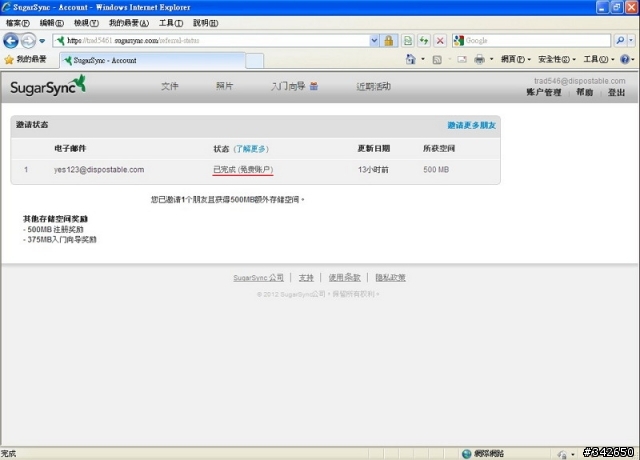Select the SugarSync - Account tab
640x460 pixels.
153,60
